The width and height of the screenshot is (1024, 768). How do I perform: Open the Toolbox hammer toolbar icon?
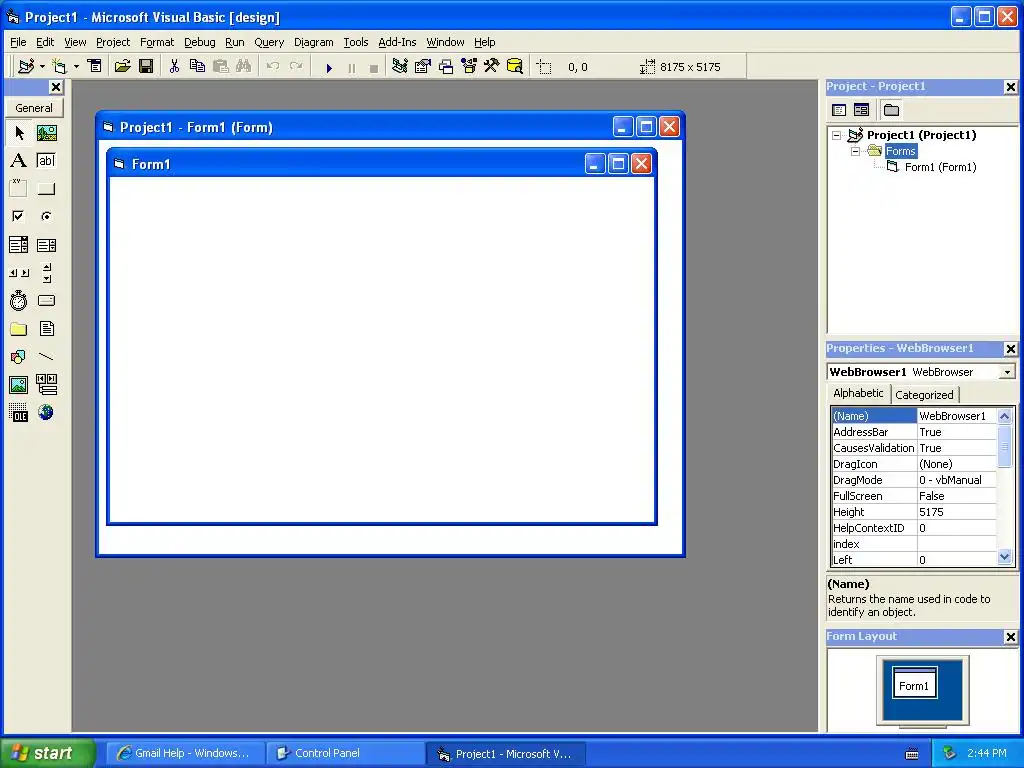coord(492,67)
